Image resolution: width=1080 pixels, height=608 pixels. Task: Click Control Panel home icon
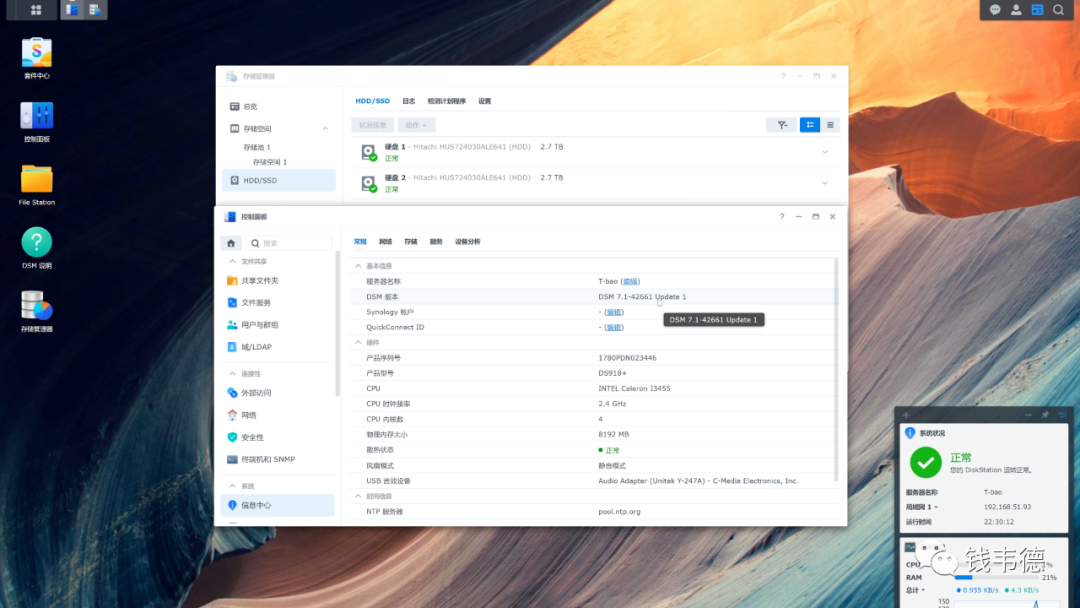pos(231,243)
